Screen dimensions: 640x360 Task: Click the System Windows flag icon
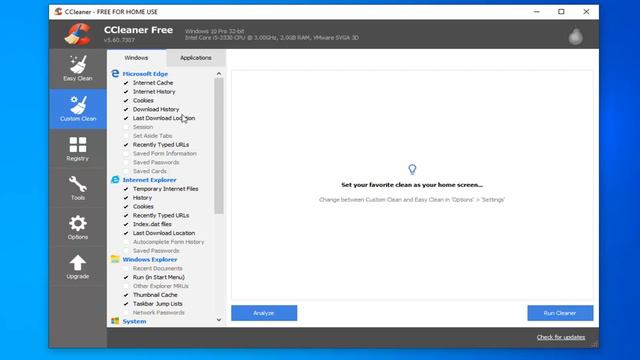point(115,321)
